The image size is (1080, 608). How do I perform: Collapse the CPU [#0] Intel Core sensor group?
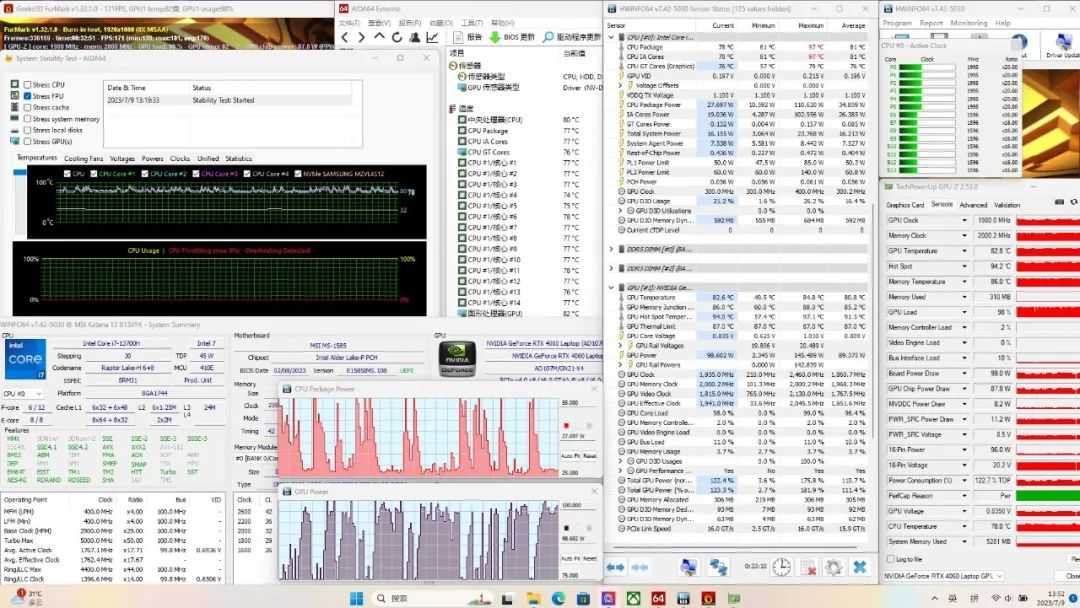(612, 37)
